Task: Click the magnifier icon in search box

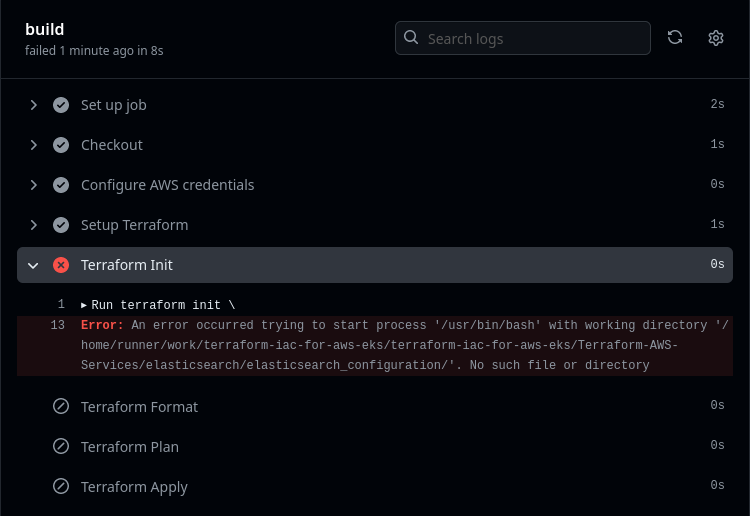Action: pos(411,38)
